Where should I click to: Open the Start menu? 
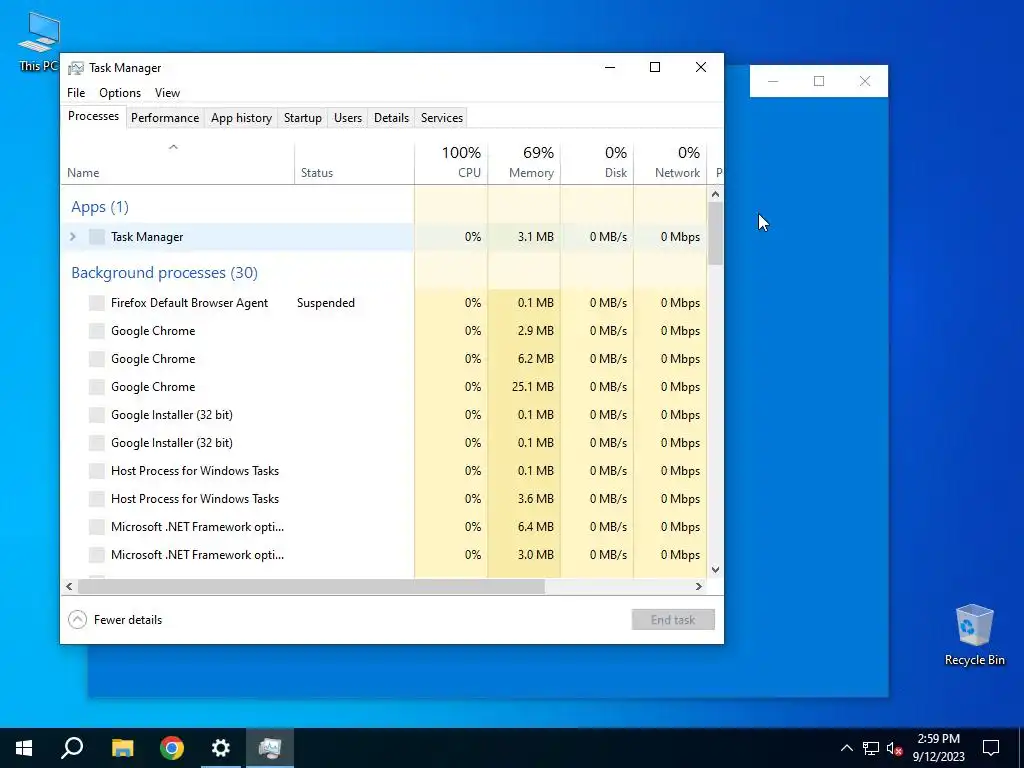coord(24,748)
